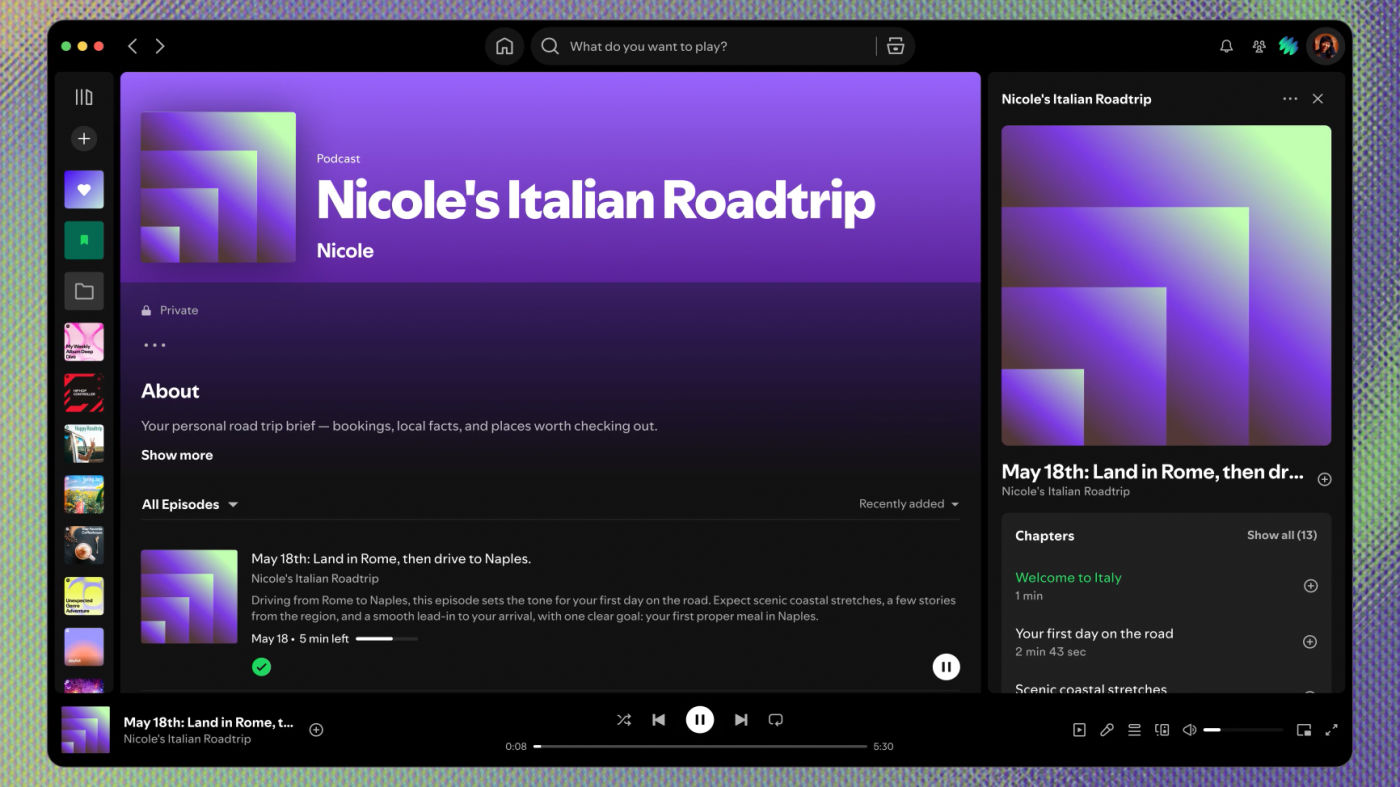Expand About with Show more
The height and width of the screenshot is (787, 1400).
point(177,455)
